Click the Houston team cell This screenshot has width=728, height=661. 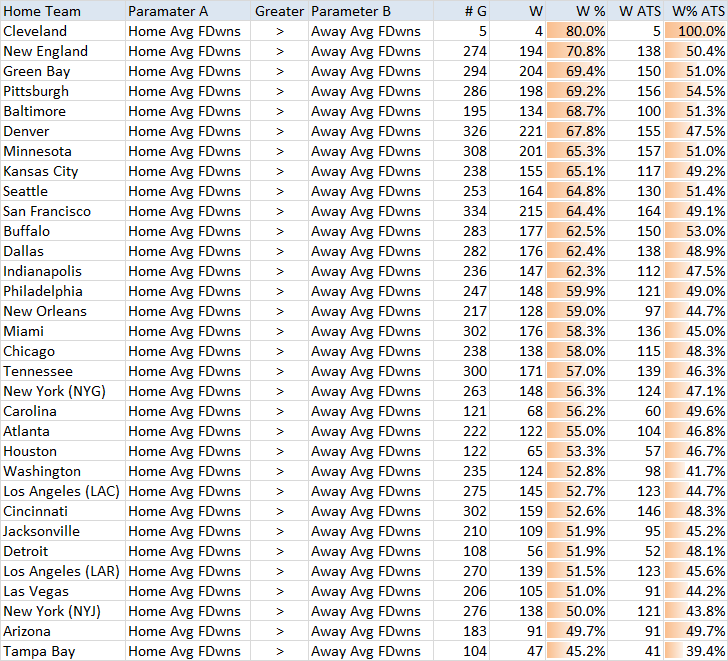[x=63, y=450]
